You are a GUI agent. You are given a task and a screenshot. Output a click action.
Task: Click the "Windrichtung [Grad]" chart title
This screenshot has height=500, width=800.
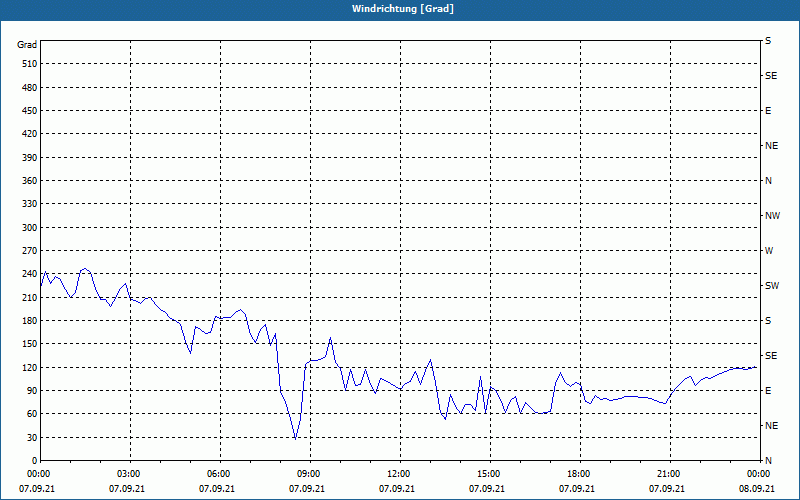pos(403,9)
